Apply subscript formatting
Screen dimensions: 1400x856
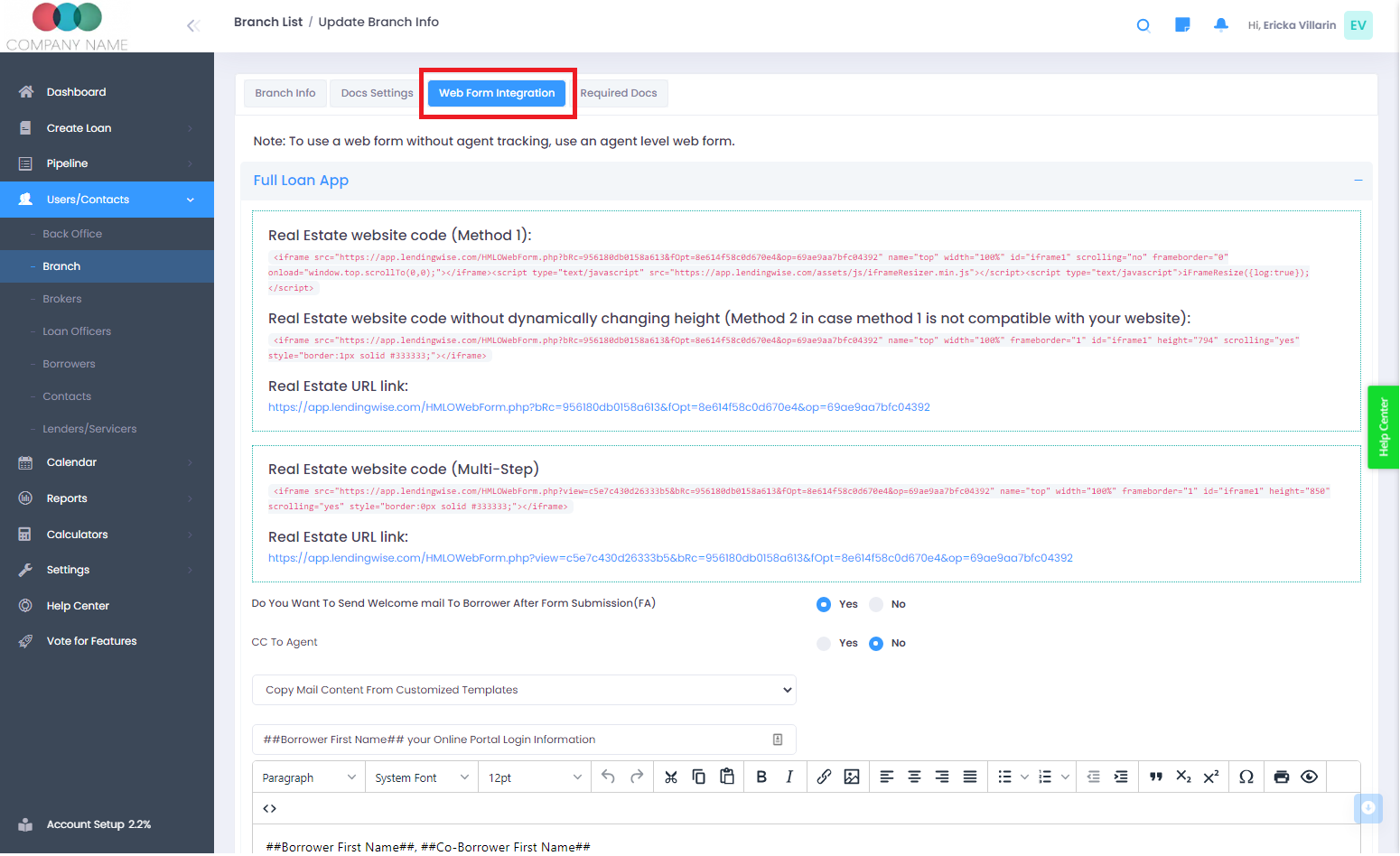pos(1183,777)
